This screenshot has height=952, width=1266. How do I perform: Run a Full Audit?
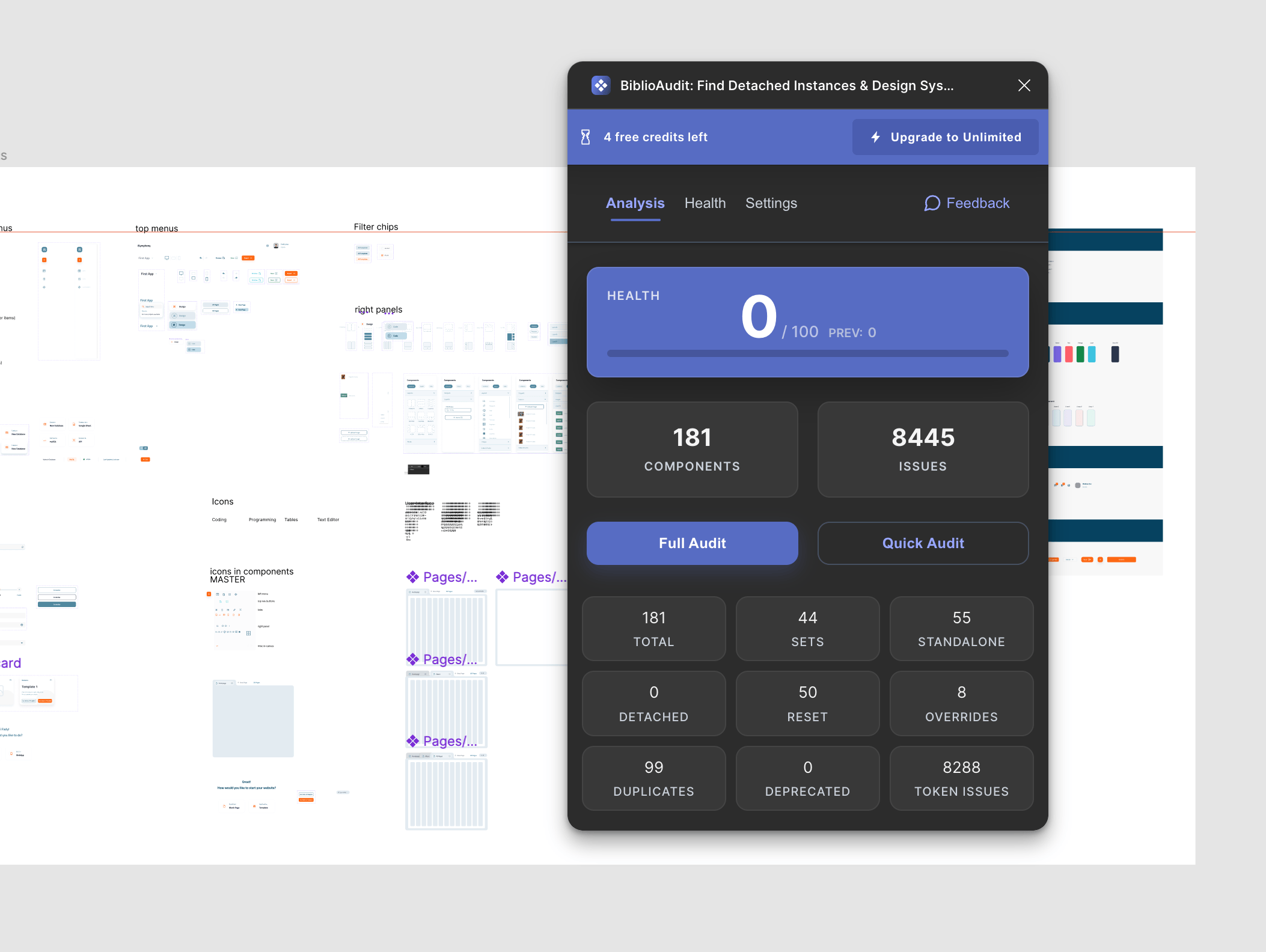tap(692, 543)
